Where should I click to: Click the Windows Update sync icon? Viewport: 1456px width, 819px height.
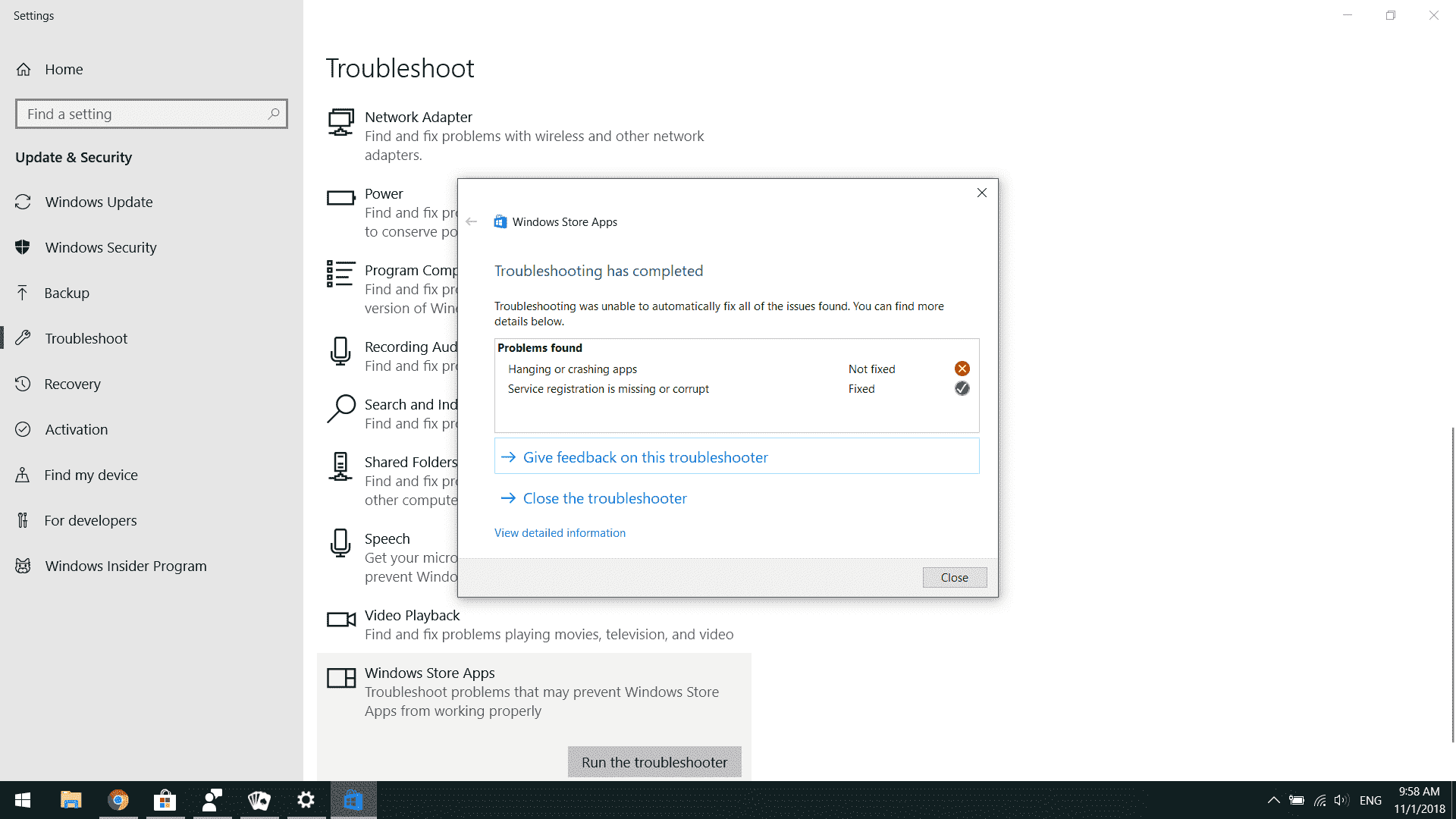[23, 202]
